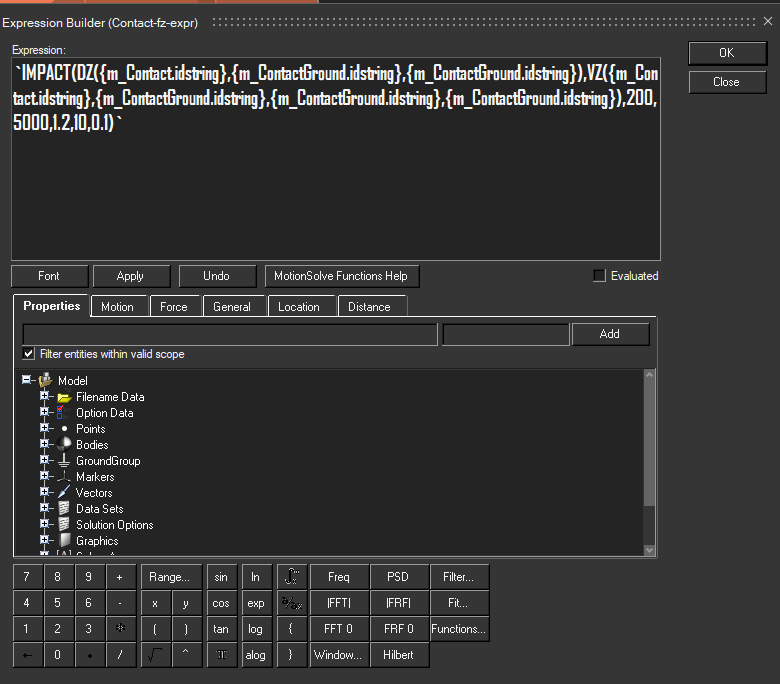This screenshot has width=780, height=684.
Task: Insert the derivative d/dx operator
Action: (x=292, y=603)
